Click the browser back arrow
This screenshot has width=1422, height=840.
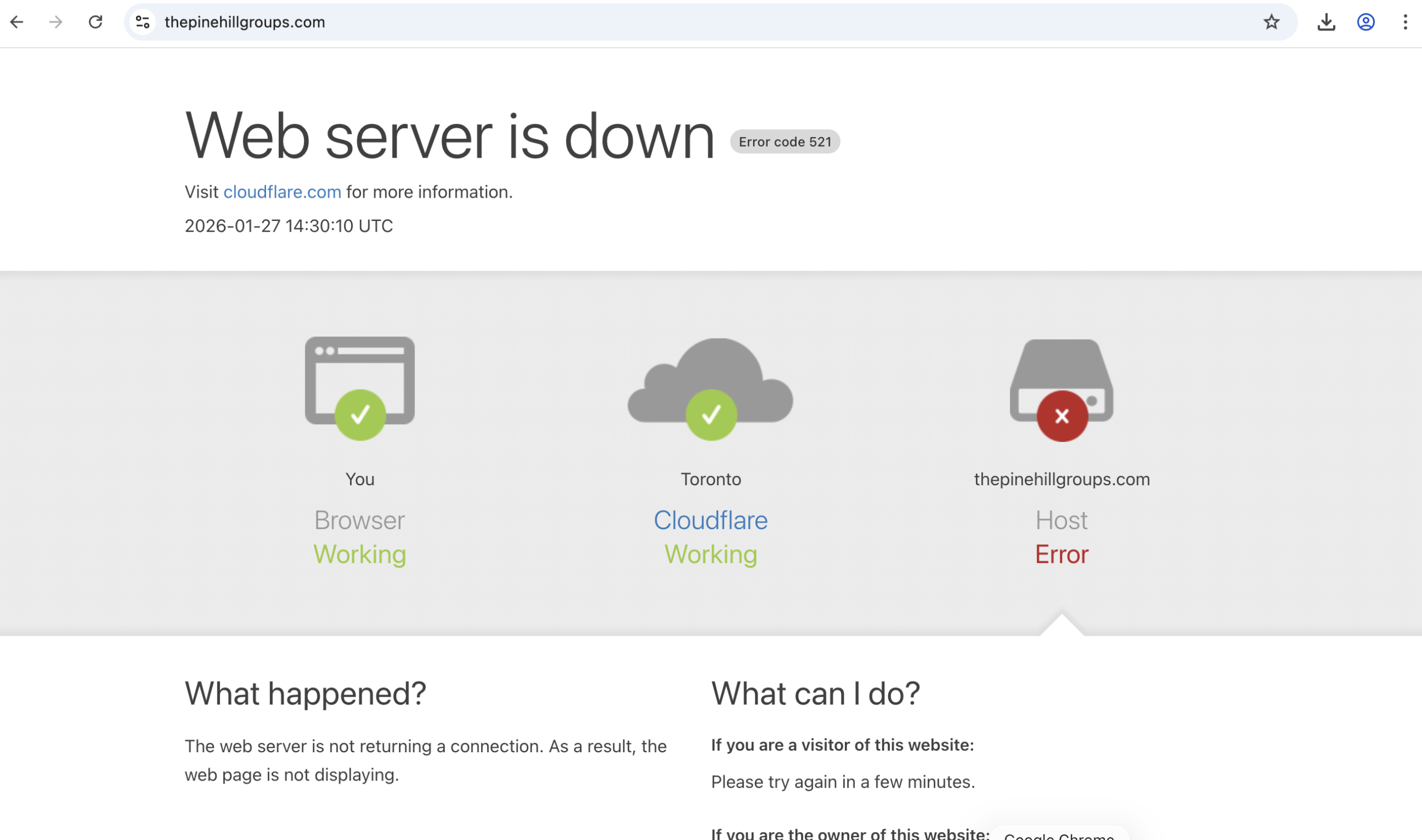click(17, 22)
